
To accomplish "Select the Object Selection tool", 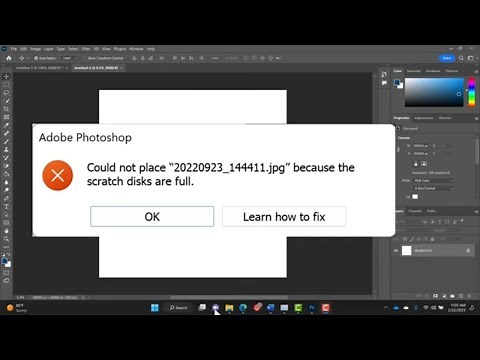I will [6, 101].
